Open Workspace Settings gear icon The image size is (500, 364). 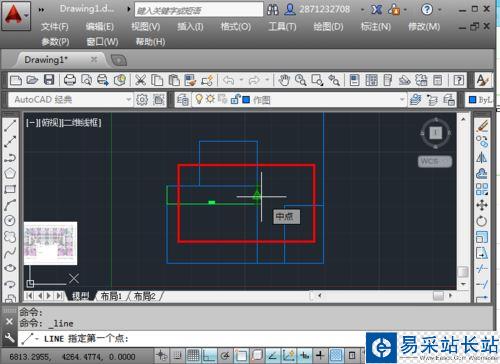[142, 99]
